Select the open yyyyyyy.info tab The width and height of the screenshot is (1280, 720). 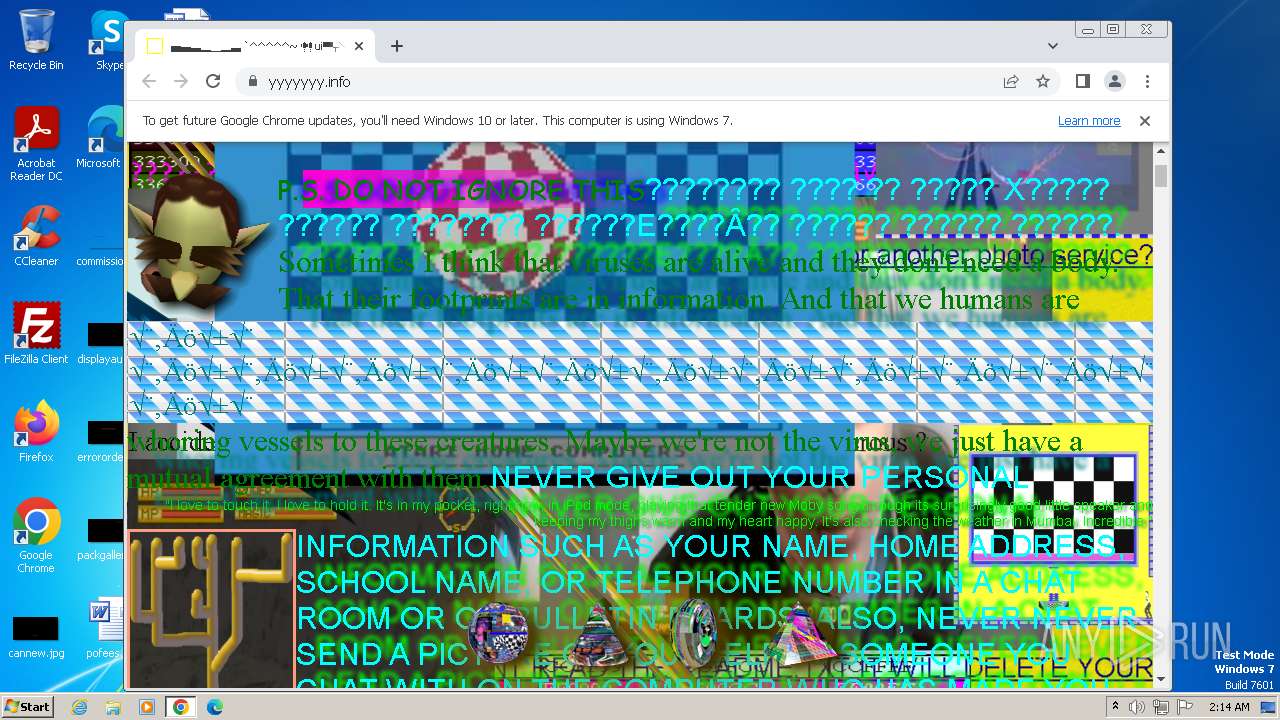(255, 46)
